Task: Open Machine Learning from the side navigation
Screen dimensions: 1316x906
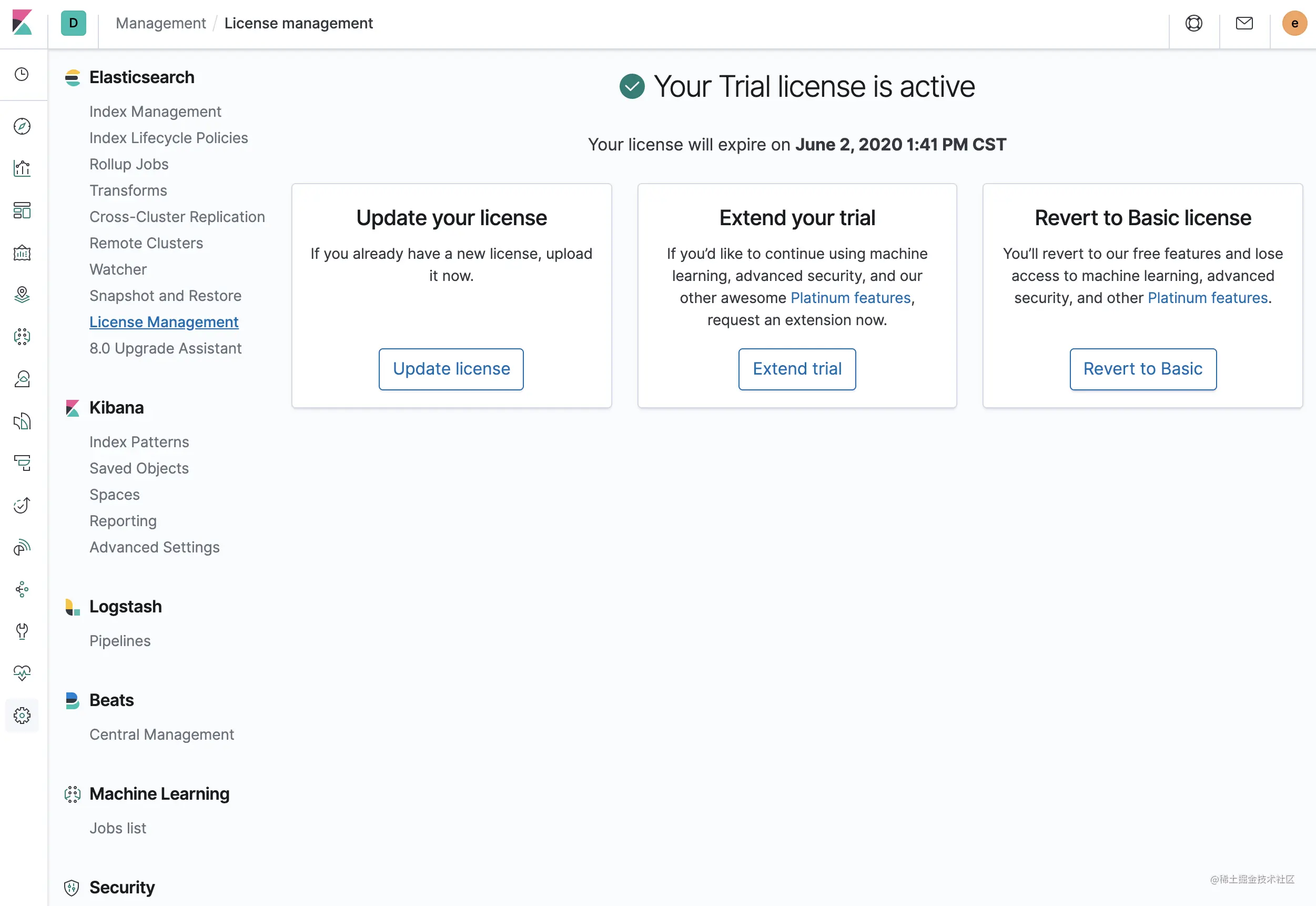Action: pos(22,337)
